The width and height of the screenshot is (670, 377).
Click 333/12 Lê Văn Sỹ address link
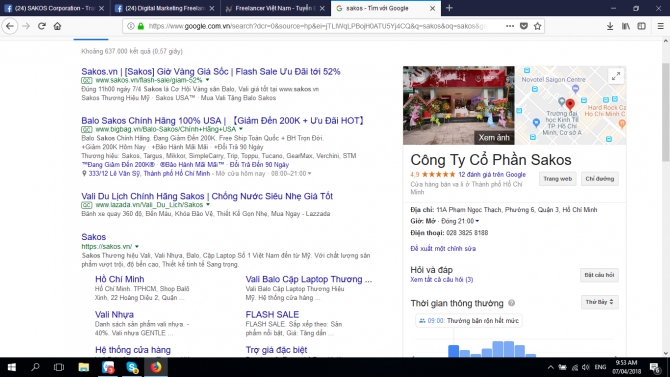tap(149, 174)
